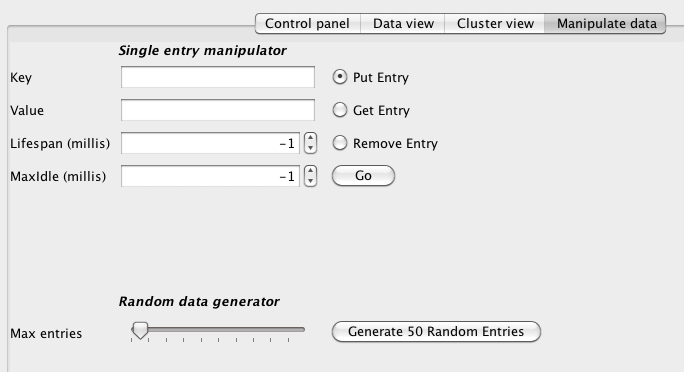Click the Go button
684x372 pixels.
pos(363,176)
